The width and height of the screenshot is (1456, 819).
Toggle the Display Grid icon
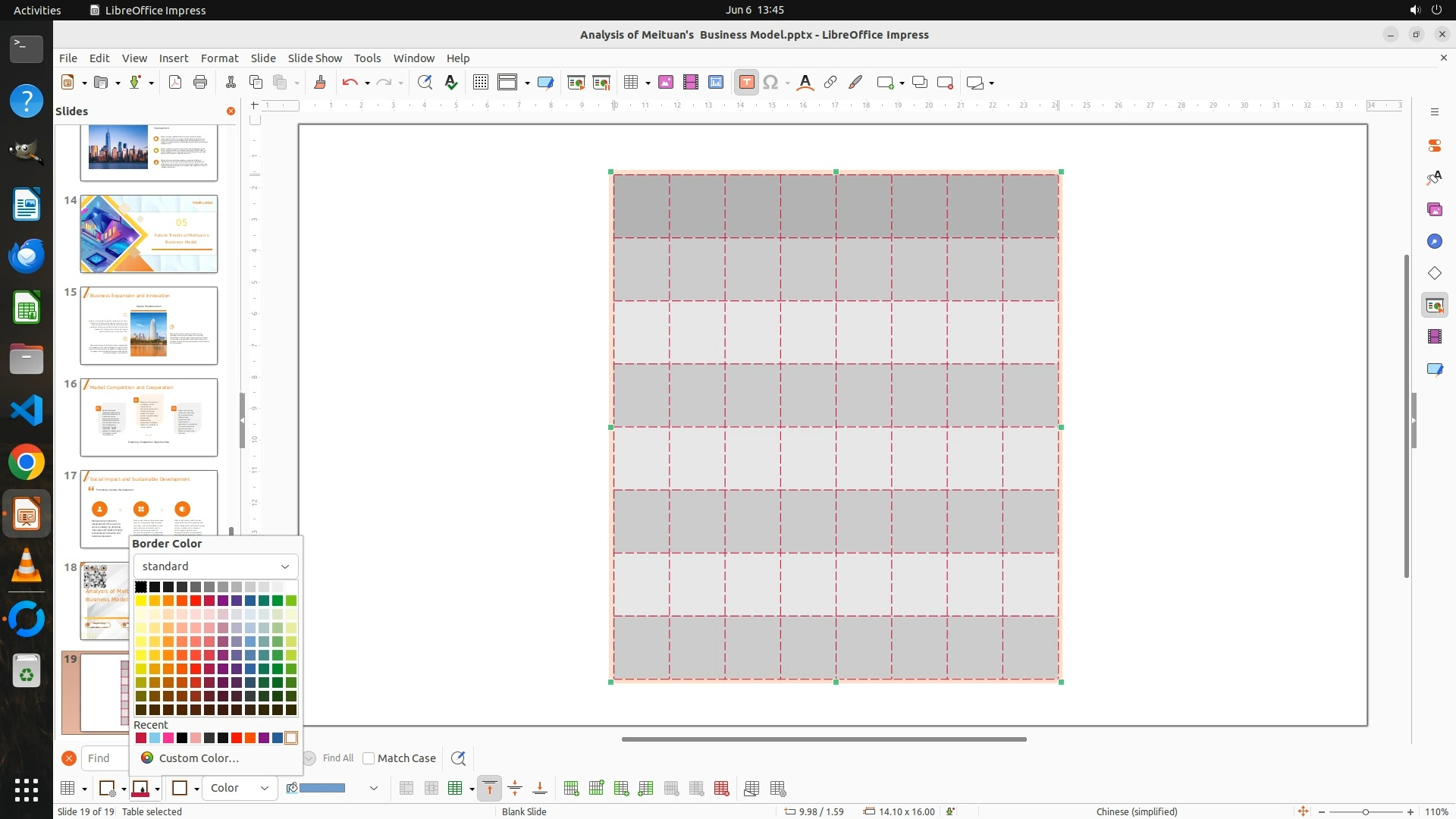480,83
